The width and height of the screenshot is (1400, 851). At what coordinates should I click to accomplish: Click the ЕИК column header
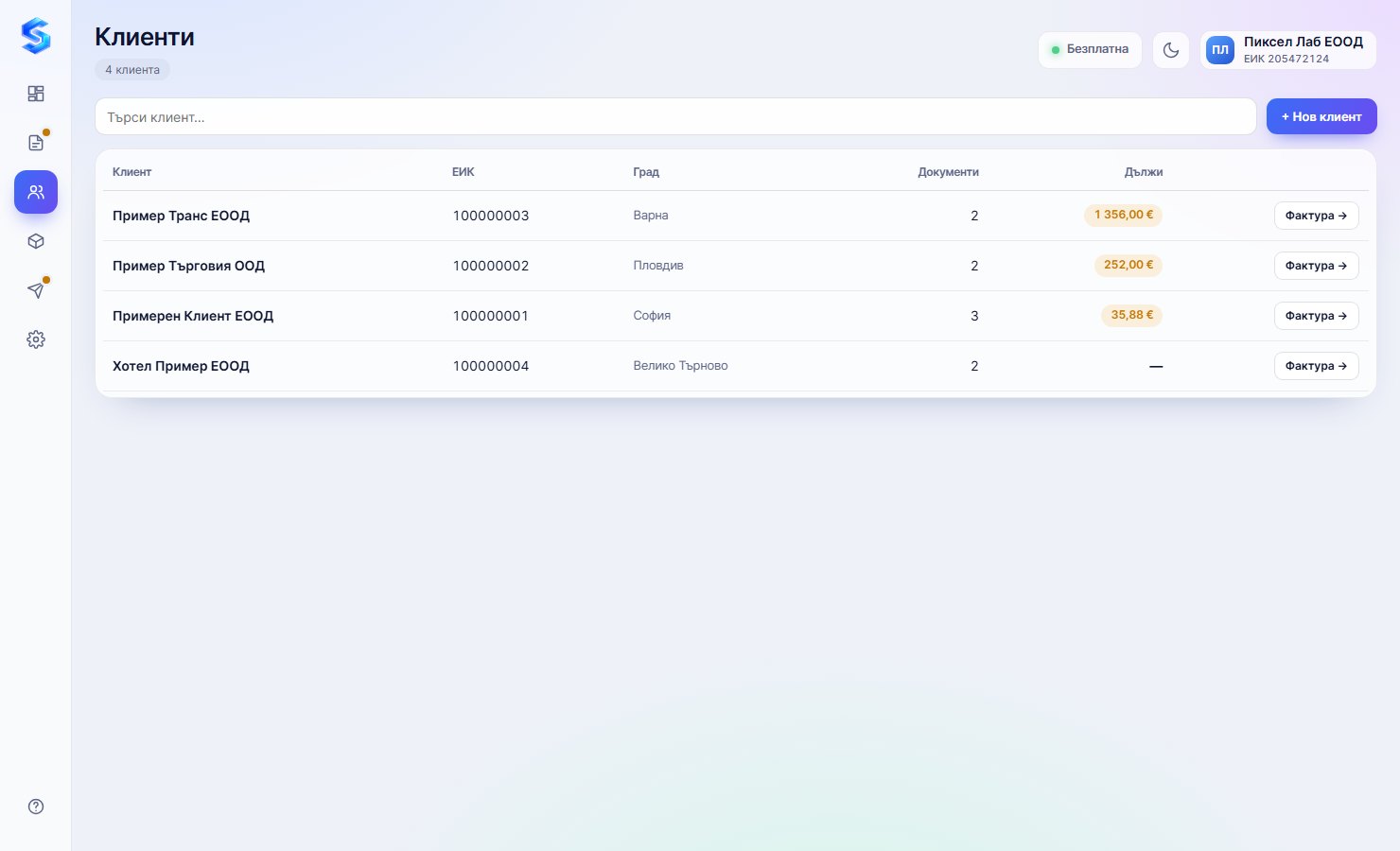point(464,172)
